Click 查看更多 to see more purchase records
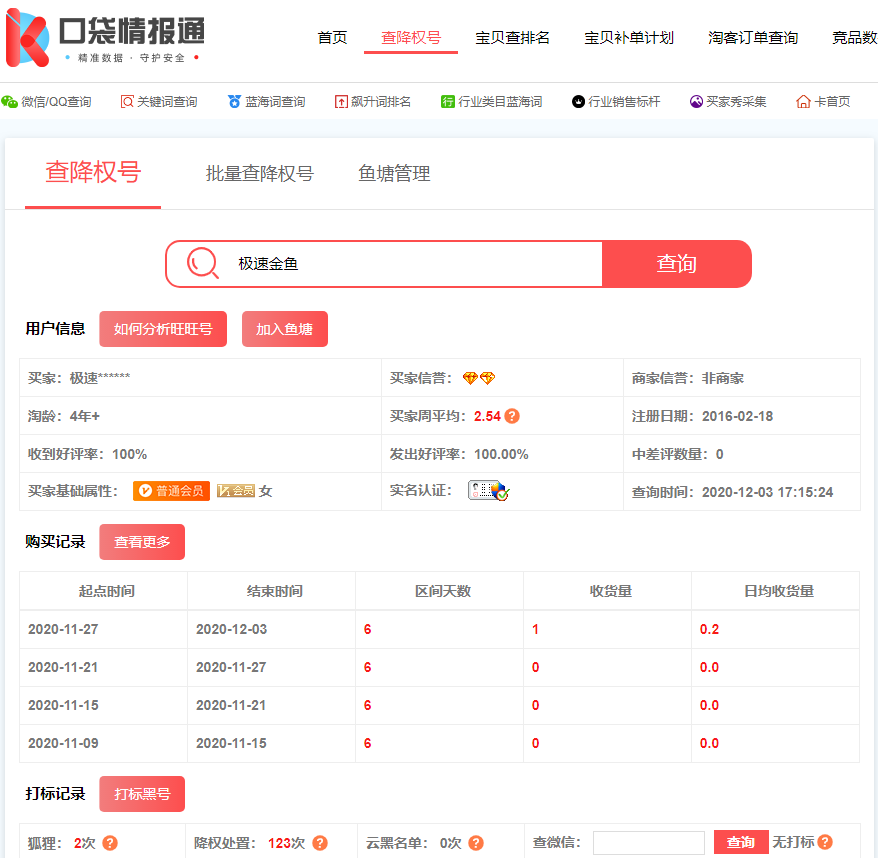 tap(141, 541)
